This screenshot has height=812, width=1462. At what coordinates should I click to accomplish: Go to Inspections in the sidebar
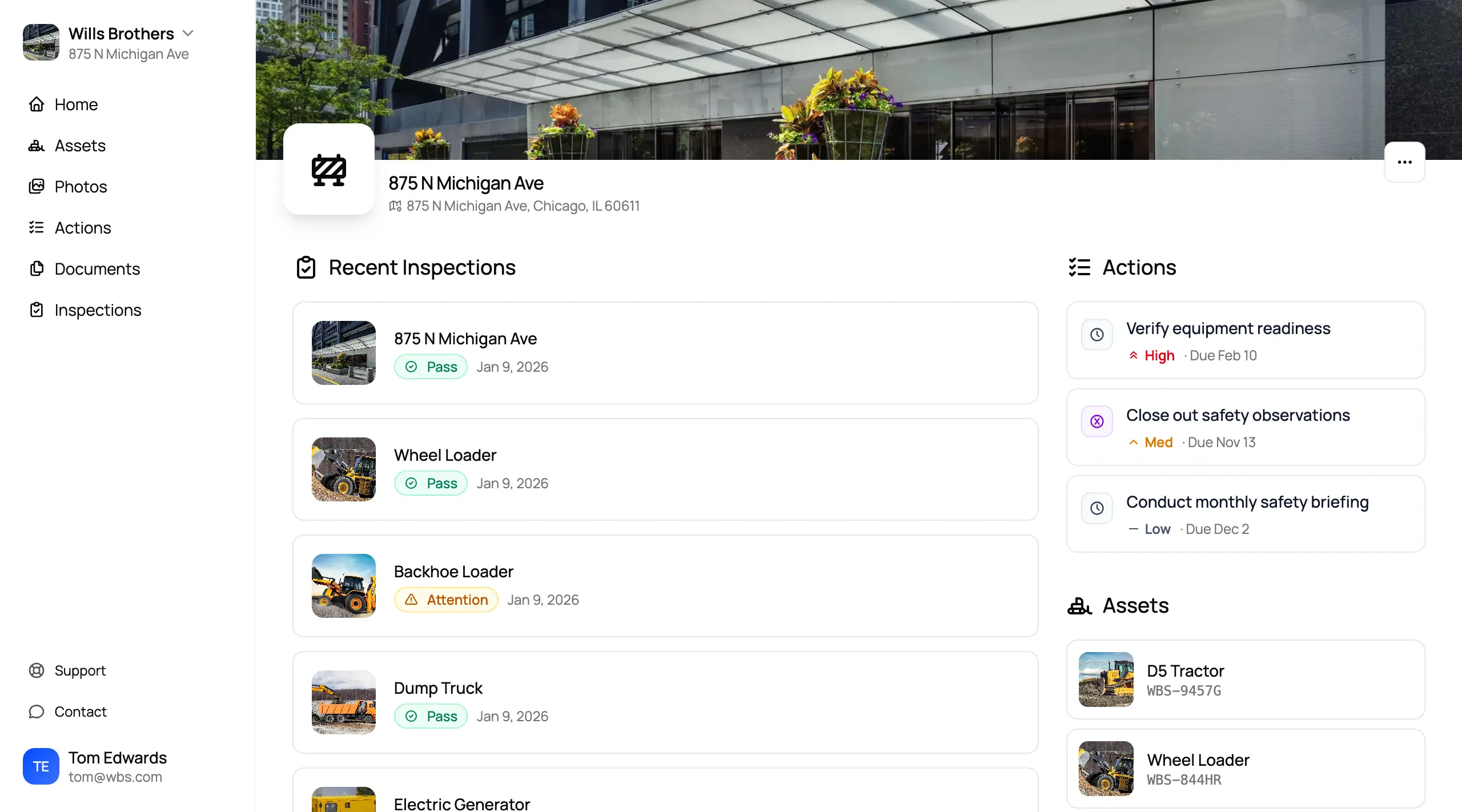point(98,310)
